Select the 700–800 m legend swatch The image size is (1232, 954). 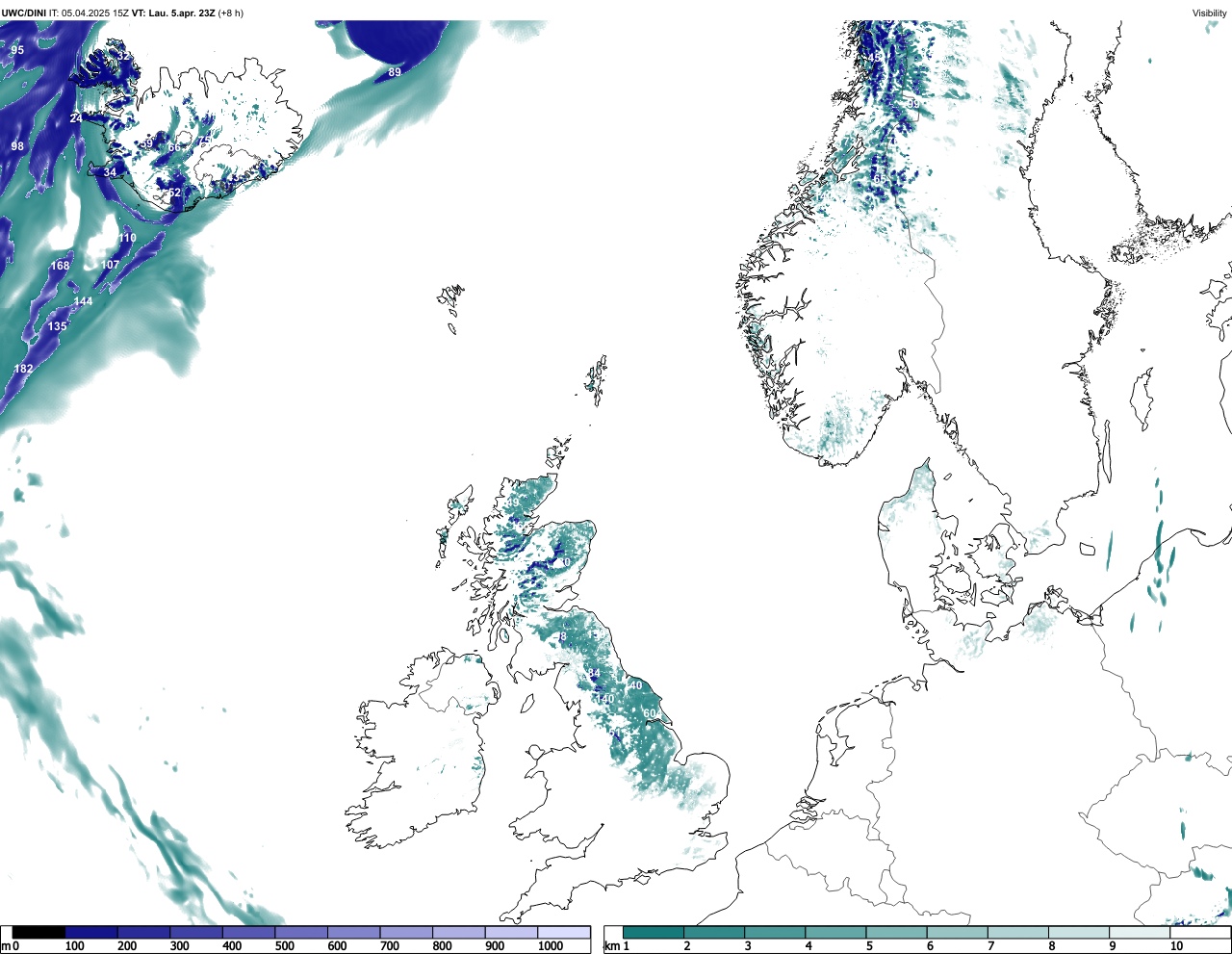pos(406,932)
